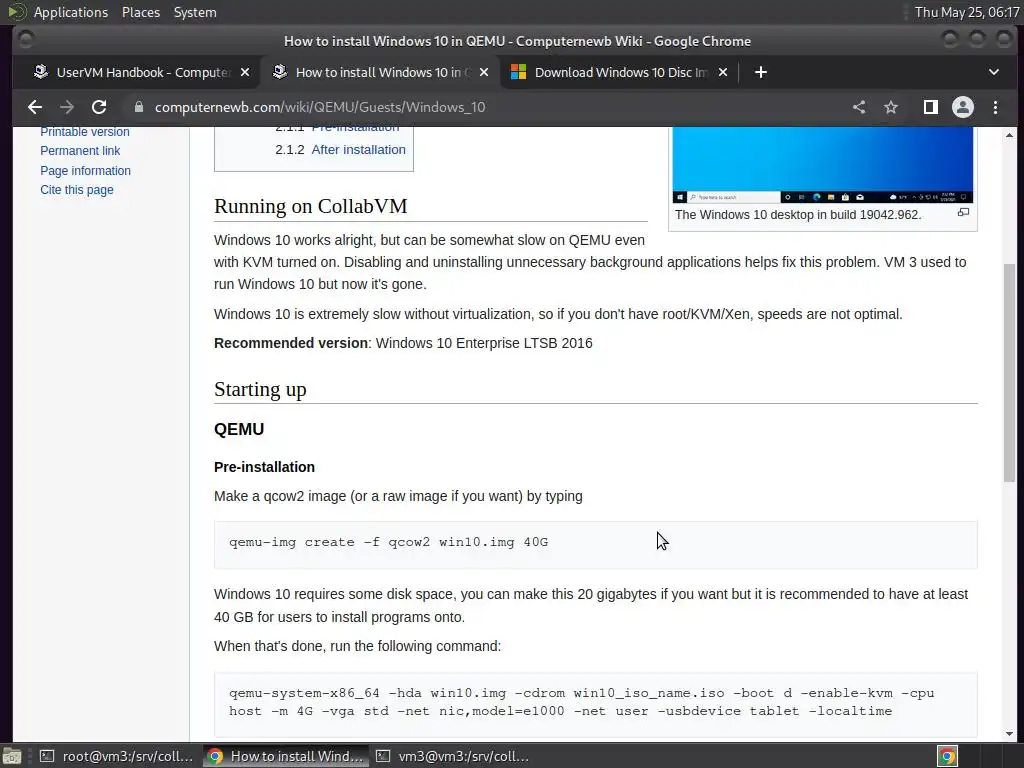Enlarge the Windows 10 desktop thumbnail
Image resolution: width=1024 pixels, height=768 pixels.
tap(823, 165)
